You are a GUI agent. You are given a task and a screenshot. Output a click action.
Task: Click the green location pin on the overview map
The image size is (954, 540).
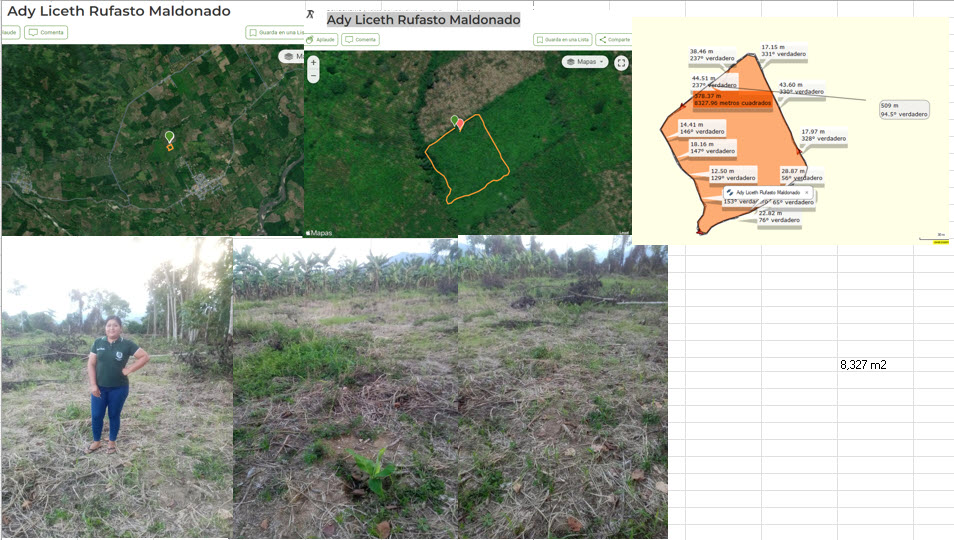[x=169, y=136]
